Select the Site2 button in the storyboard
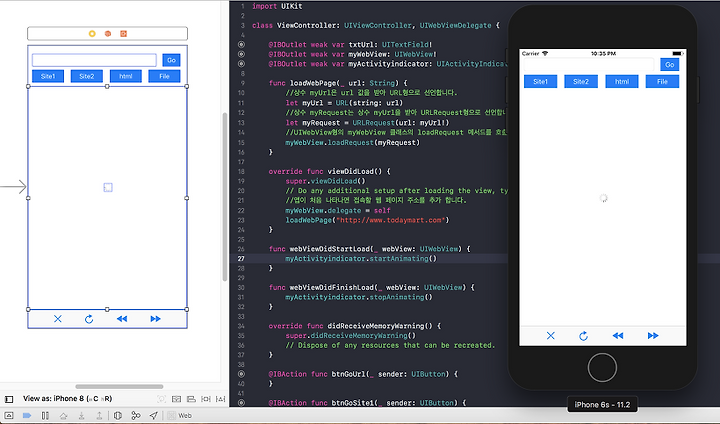The image size is (720, 424). coord(86,76)
